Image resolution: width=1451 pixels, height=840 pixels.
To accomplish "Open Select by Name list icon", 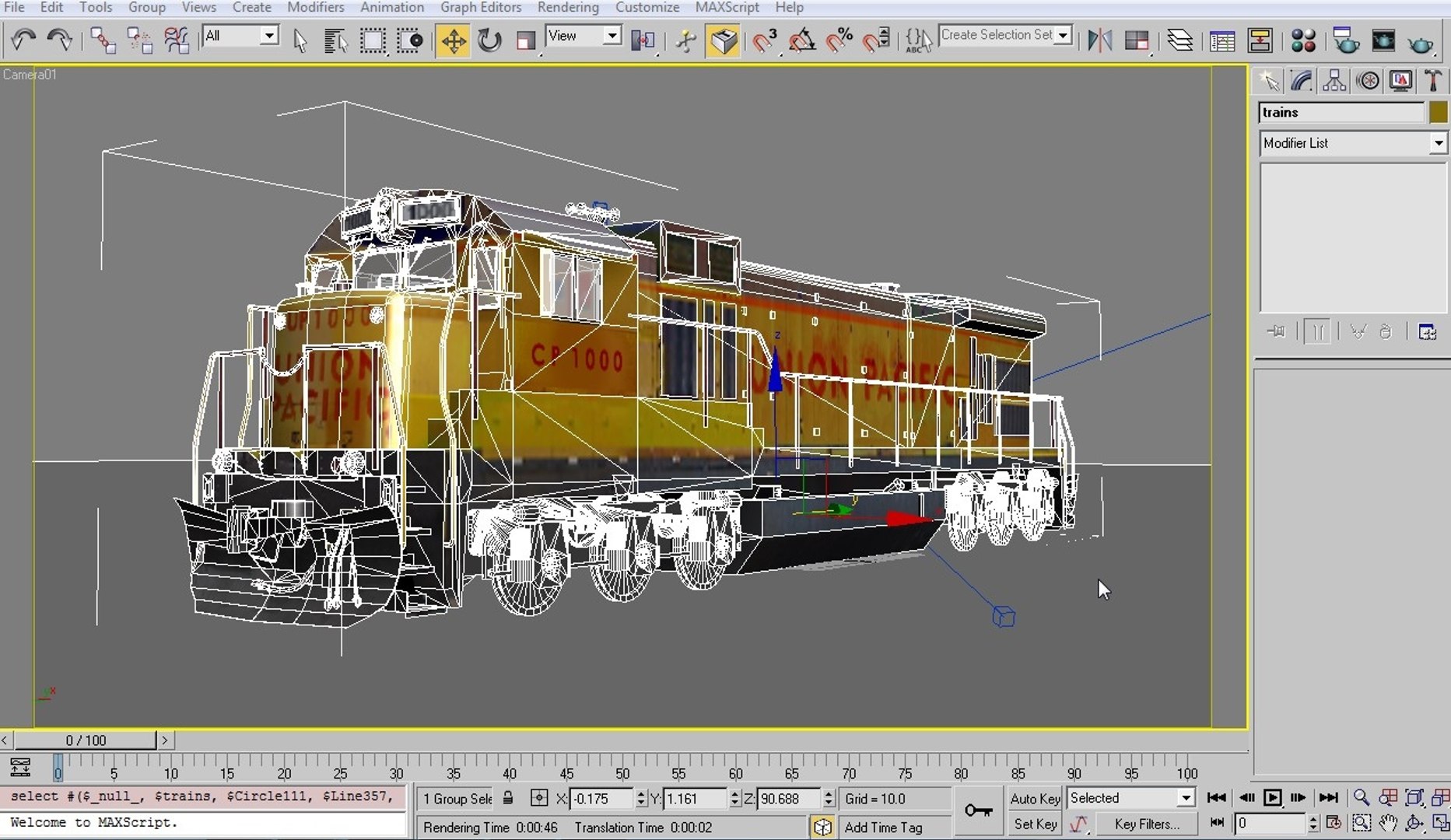I will [335, 40].
